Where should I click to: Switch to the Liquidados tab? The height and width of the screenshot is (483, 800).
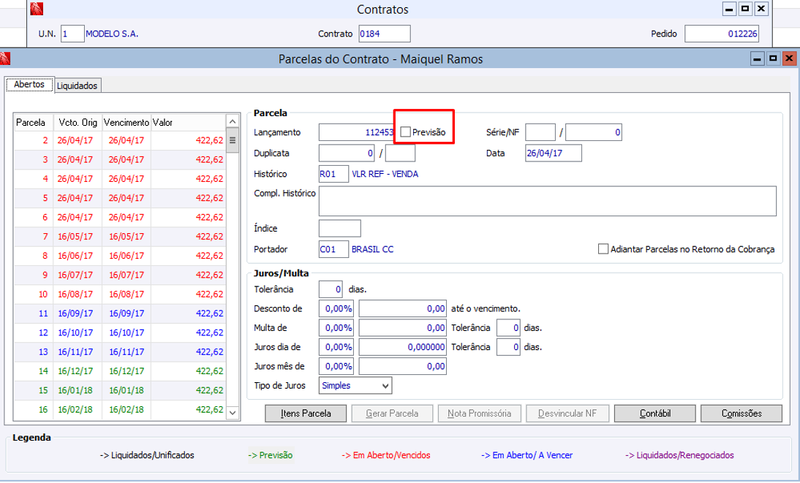77,86
